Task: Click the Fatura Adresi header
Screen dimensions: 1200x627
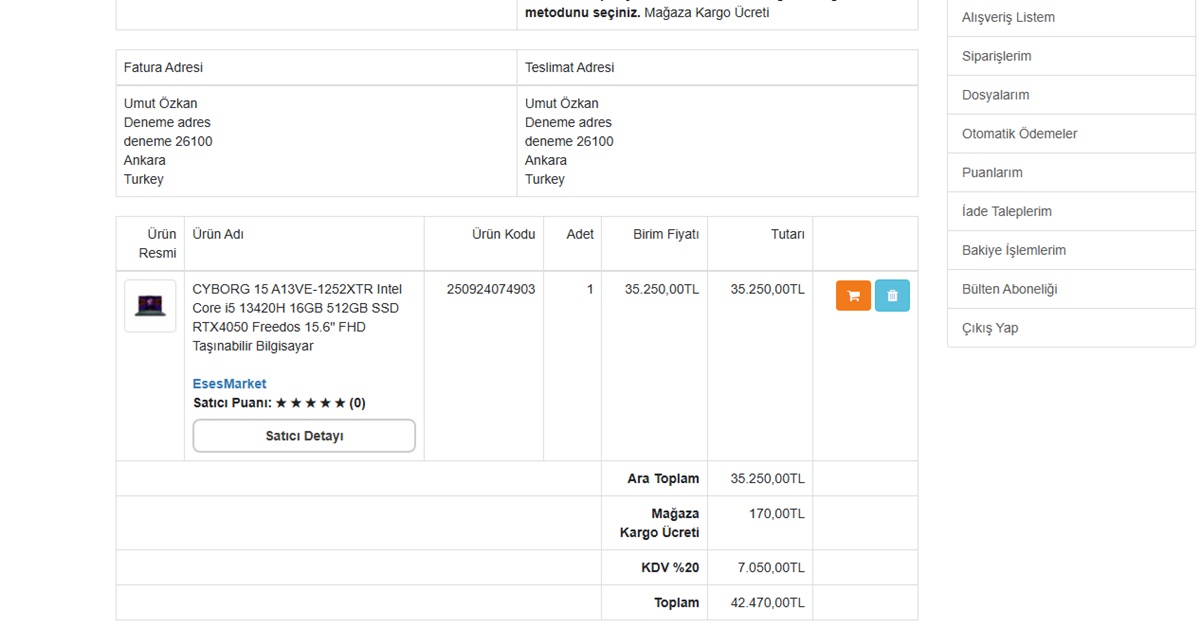Action: 163,67
